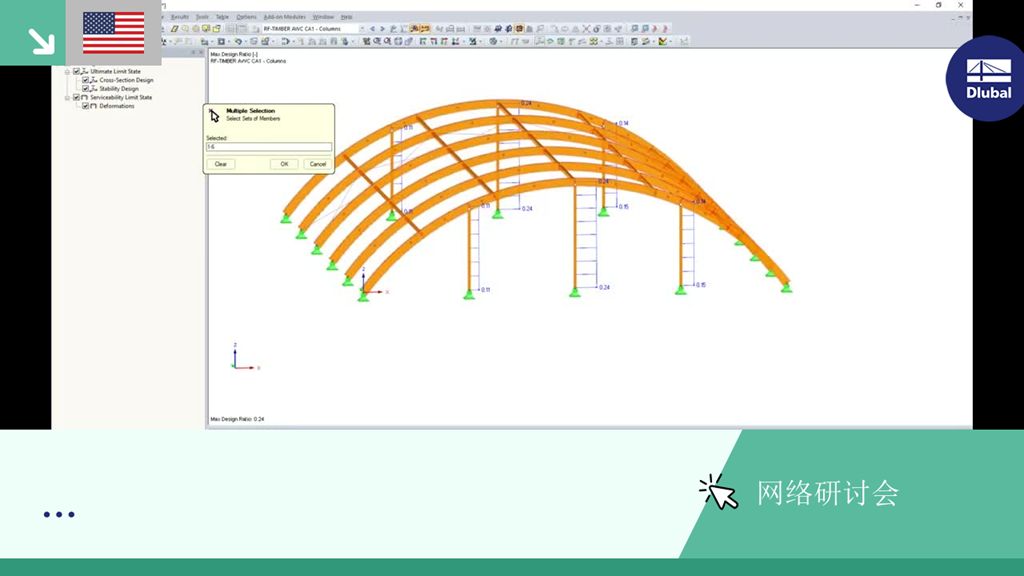Toggle the Deformations checkbox

tap(86, 106)
